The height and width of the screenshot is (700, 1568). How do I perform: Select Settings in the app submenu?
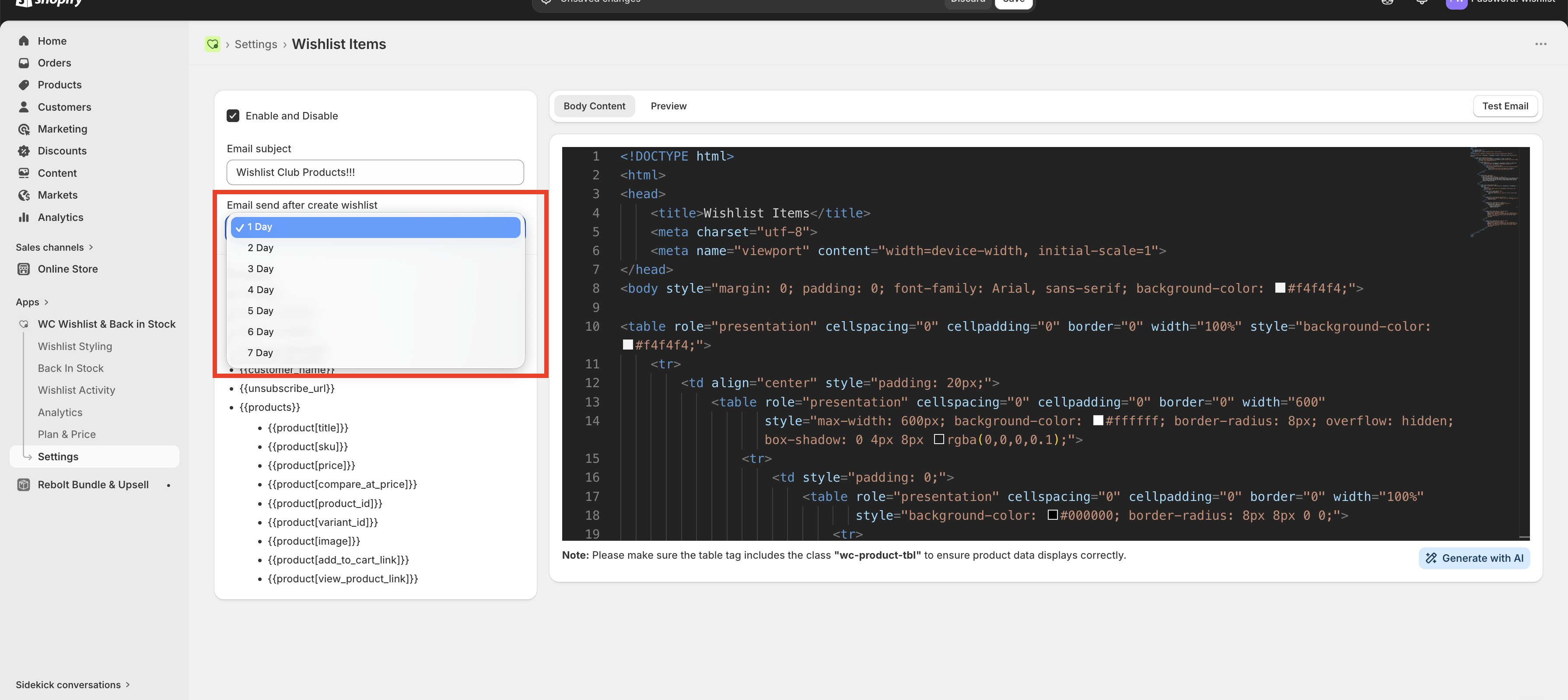[x=94, y=456]
